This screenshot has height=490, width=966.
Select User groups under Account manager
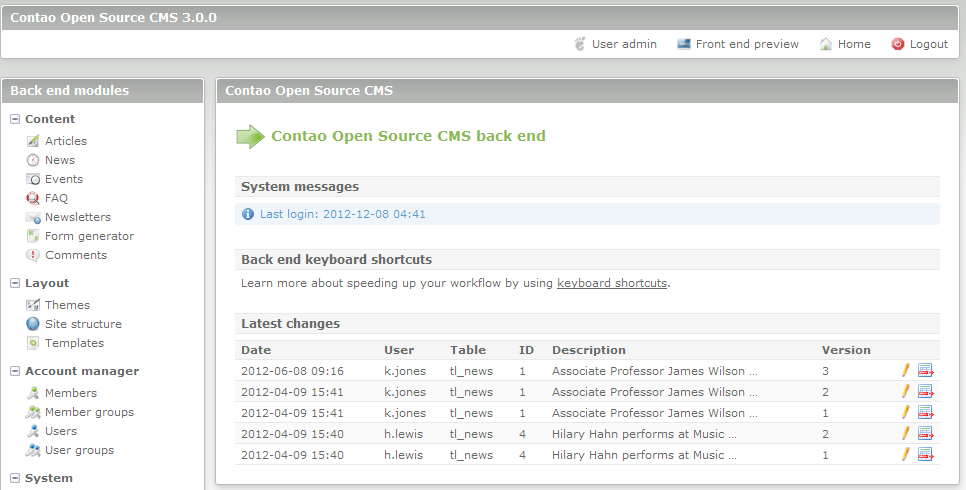click(79, 450)
